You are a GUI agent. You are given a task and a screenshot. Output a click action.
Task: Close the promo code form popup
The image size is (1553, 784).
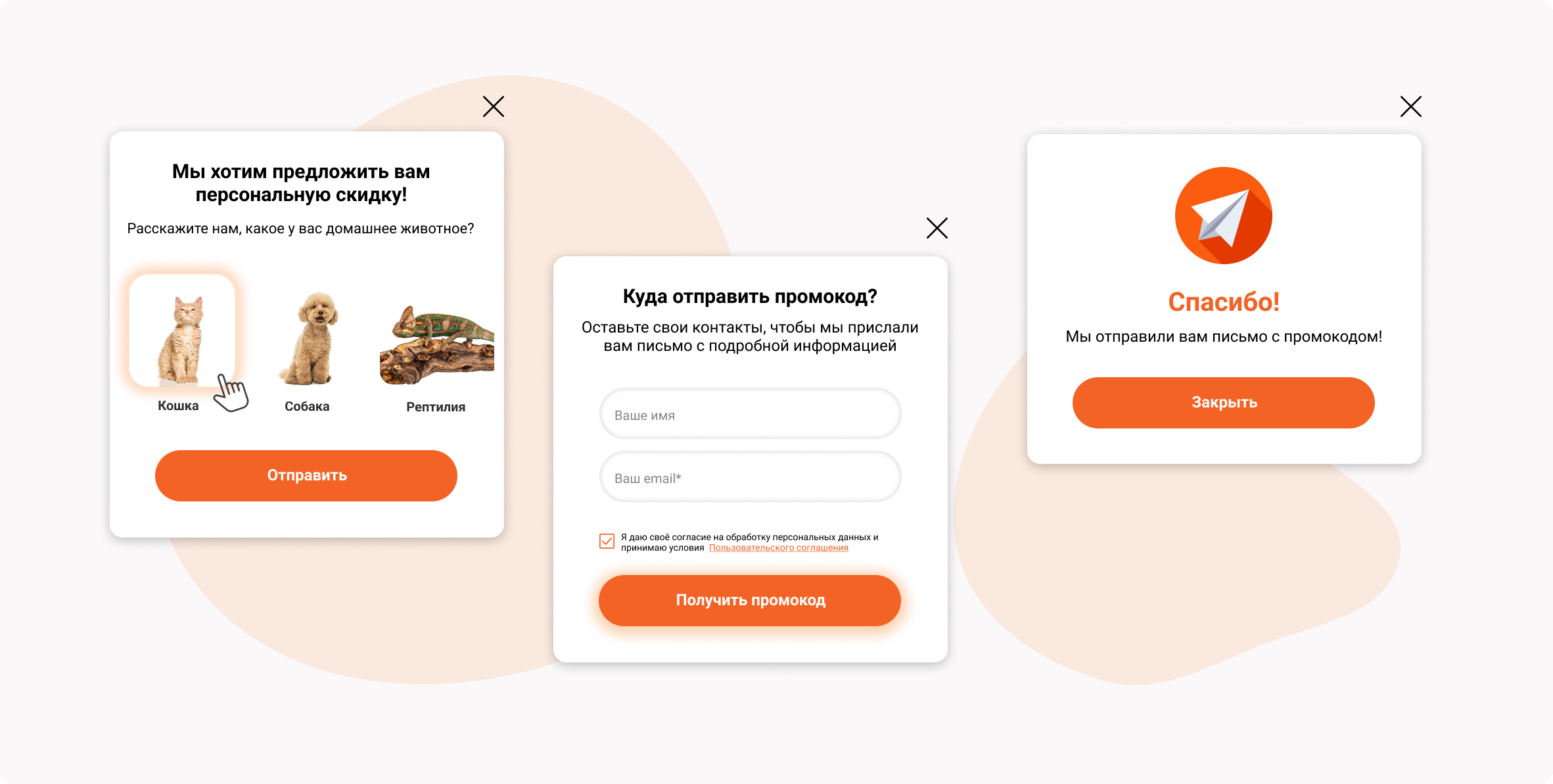tap(937, 228)
